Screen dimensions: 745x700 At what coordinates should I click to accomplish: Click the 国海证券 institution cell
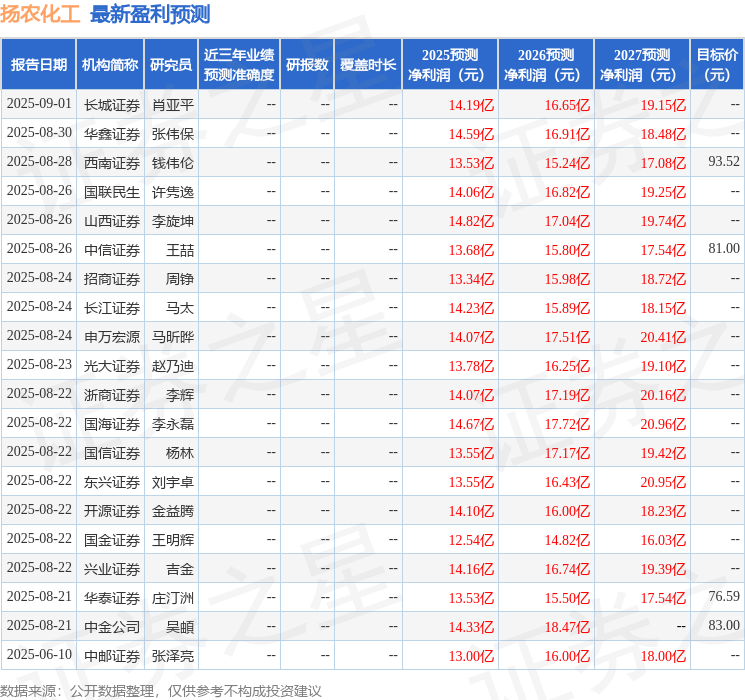pyautogui.click(x=112, y=424)
